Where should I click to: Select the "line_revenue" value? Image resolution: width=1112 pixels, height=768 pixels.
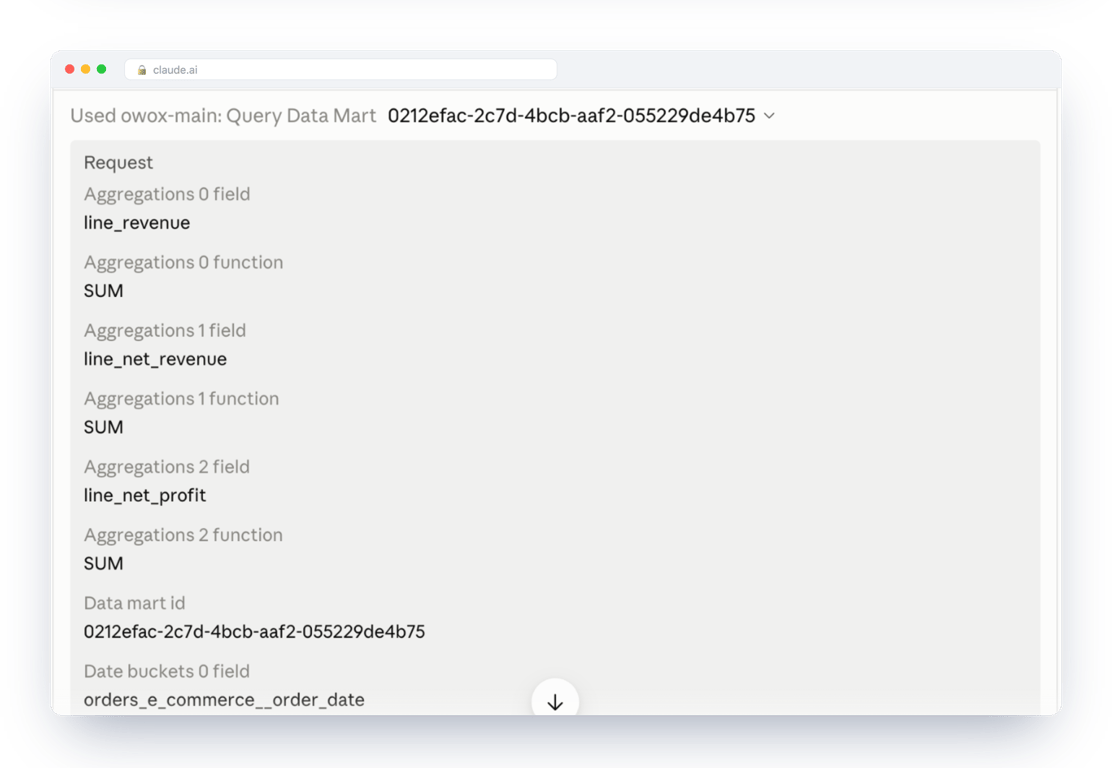coord(137,223)
